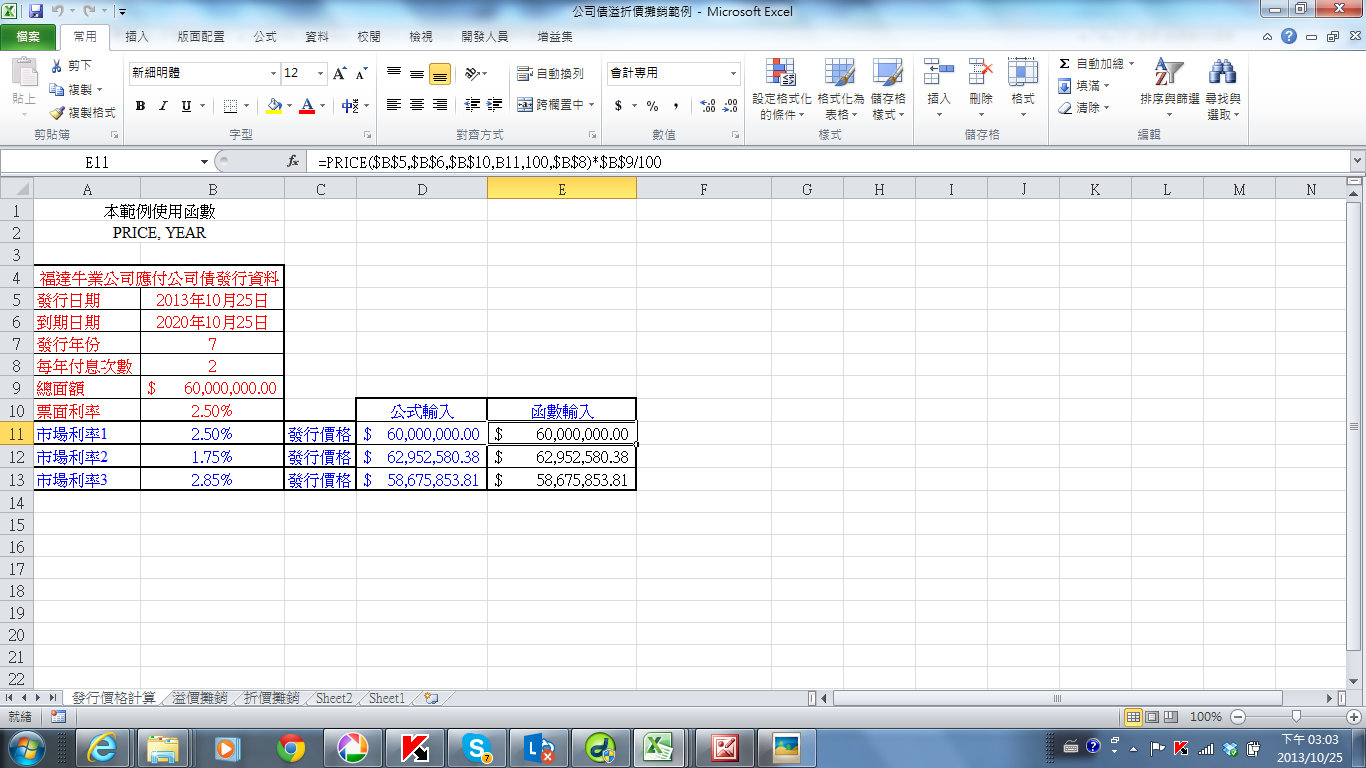Open sort and filter 排序與篩選 menu

tap(1170, 89)
